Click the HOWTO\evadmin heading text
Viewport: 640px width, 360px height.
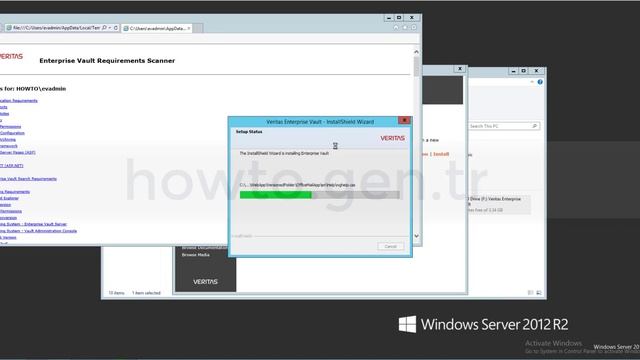tap(41, 89)
